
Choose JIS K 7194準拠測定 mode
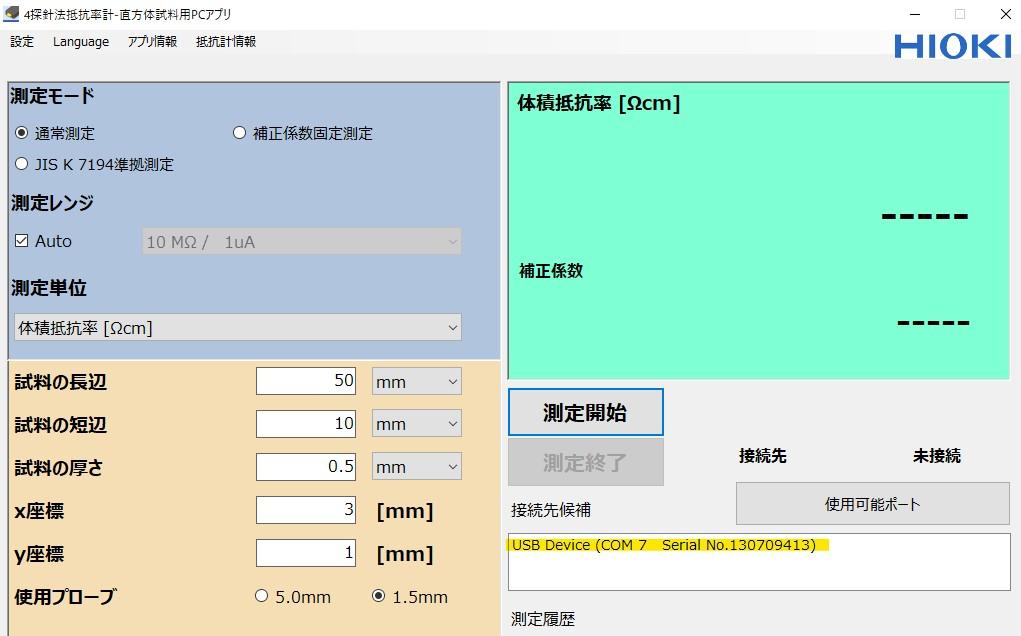(21, 163)
